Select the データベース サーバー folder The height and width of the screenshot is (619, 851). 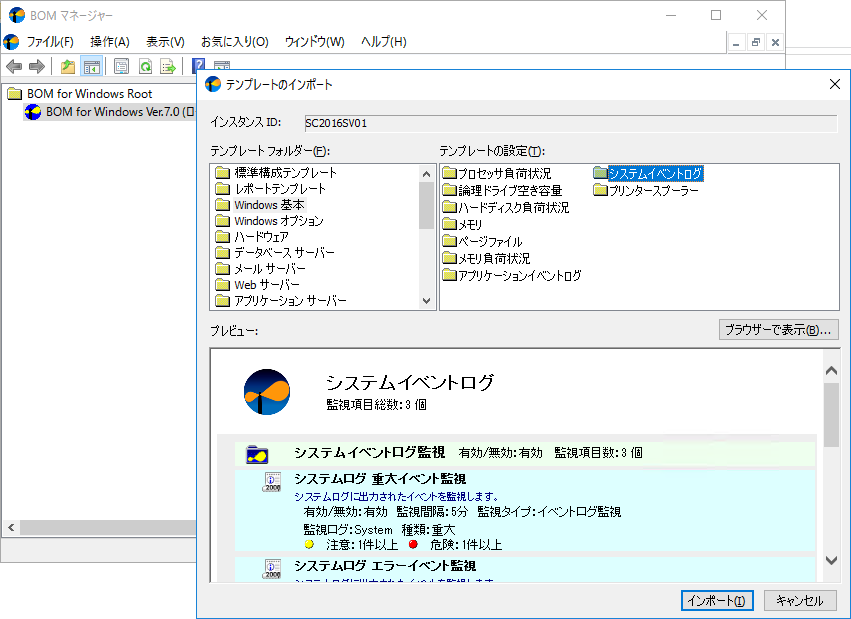[284, 253]
